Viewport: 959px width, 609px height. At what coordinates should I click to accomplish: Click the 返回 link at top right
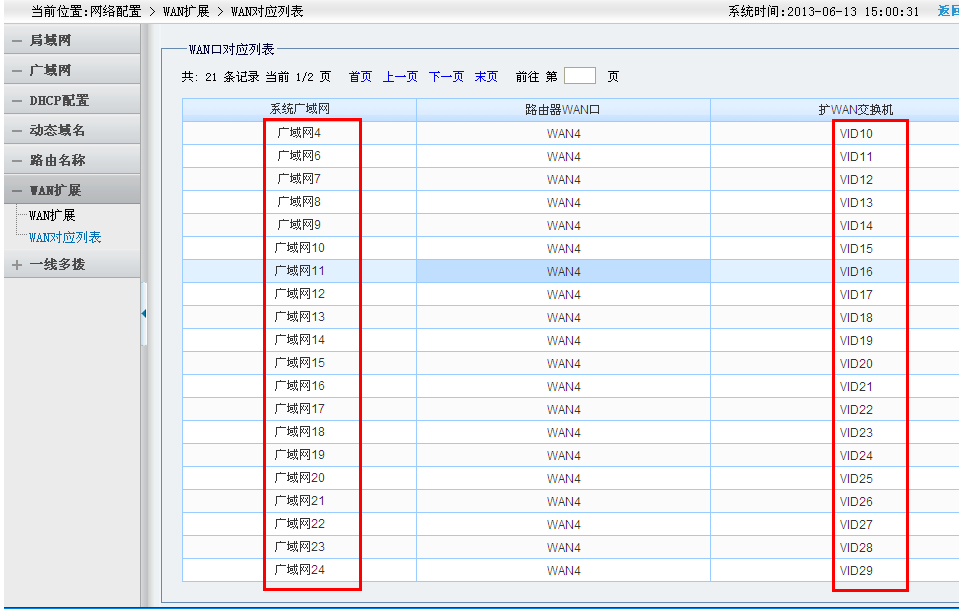click(948, 11)
